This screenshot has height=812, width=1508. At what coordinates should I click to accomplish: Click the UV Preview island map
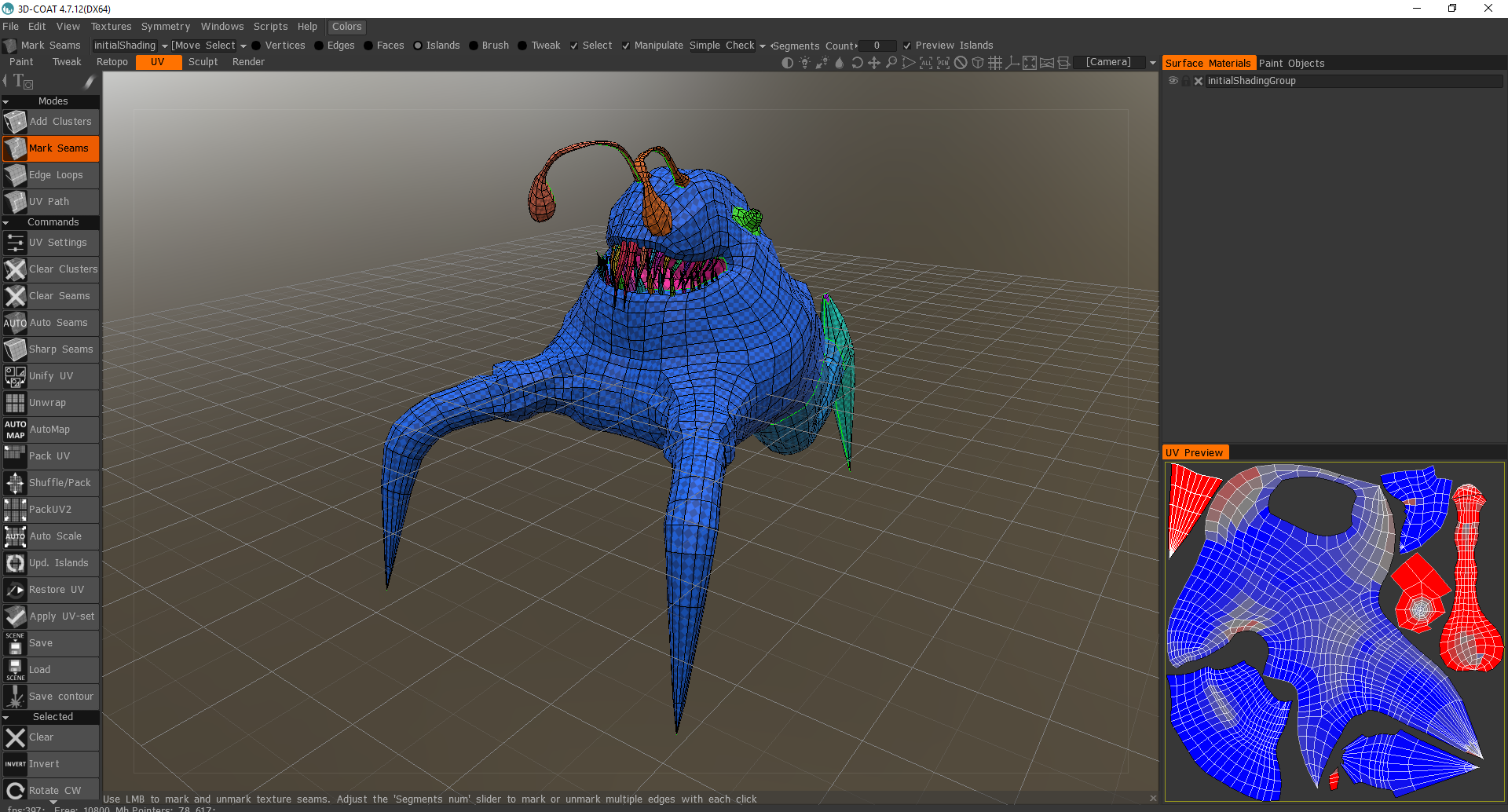point(1334,631)
